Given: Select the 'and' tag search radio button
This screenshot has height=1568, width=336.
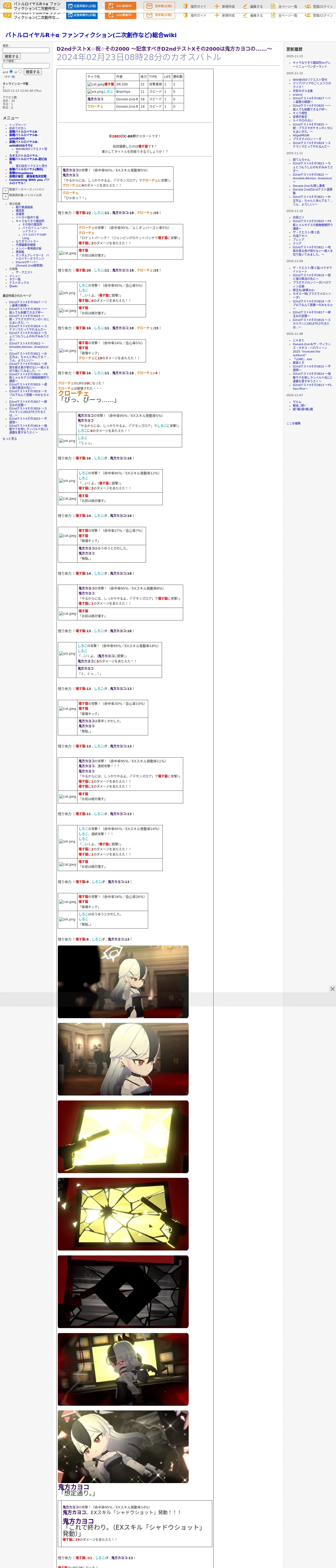Looking at the screenshot, I should point(11,71).
